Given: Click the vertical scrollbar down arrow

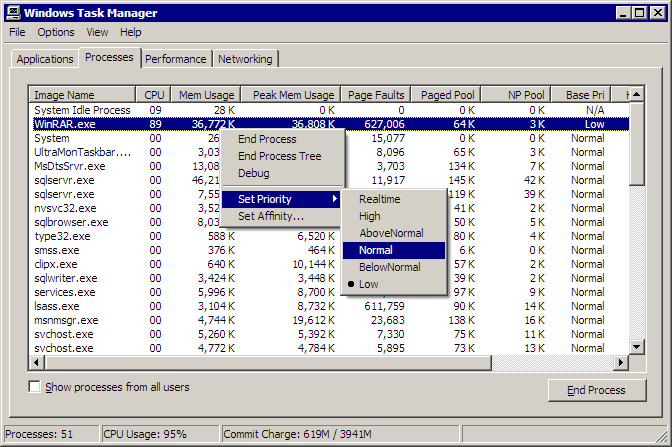Looking at the screenshot, I should tap(636, 347).
